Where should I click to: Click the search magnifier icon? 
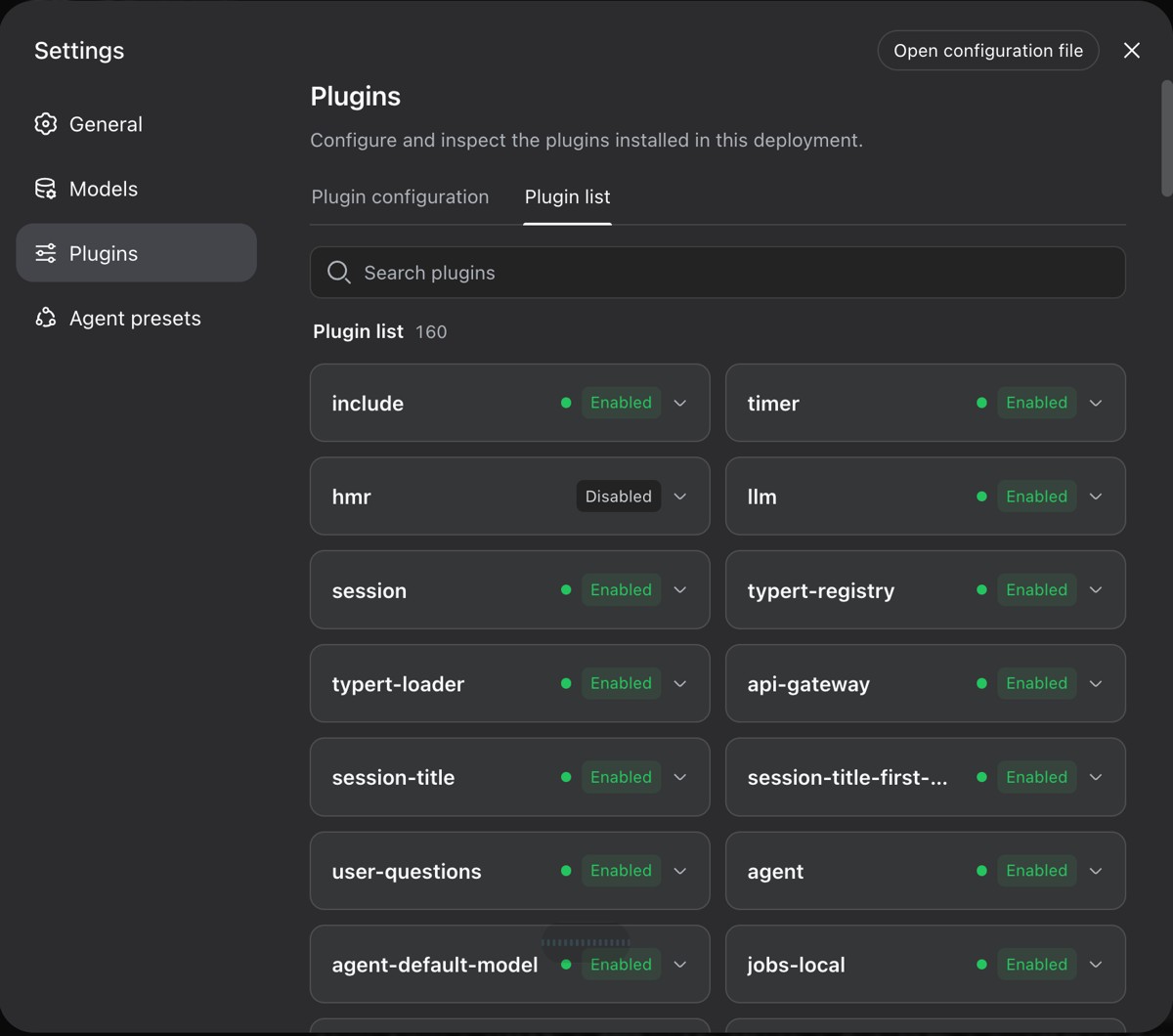click(x=338, y=273)
